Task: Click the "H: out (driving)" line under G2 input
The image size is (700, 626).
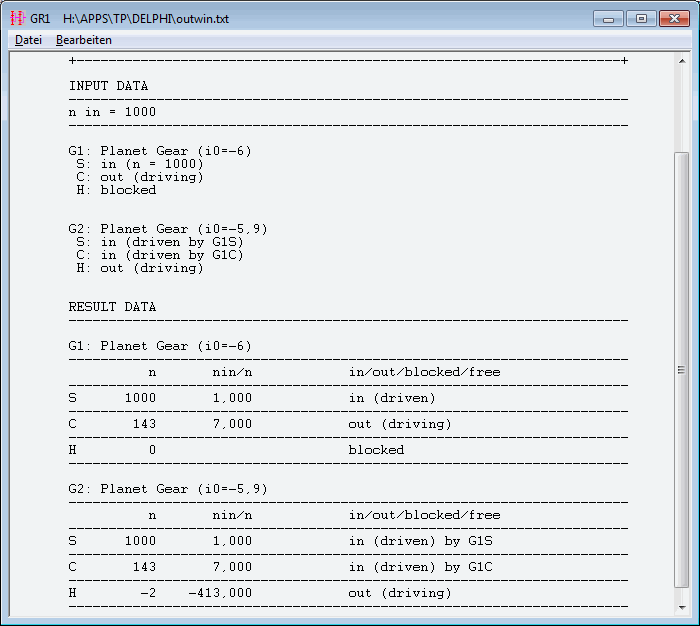Action: [x=140, y=268]
